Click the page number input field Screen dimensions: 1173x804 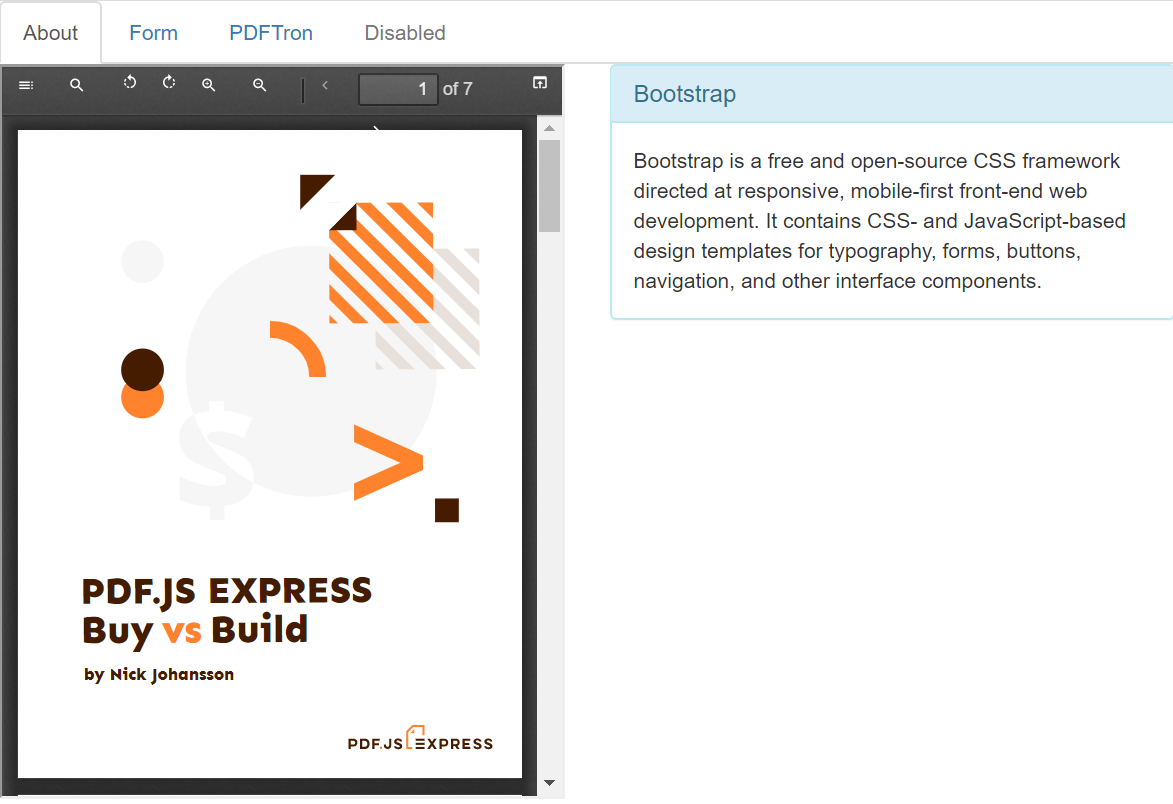click(x=398, y=88)
